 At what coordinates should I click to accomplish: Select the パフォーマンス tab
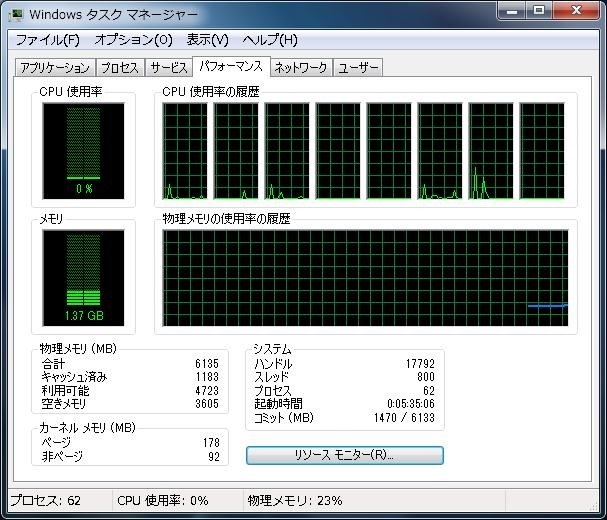tap(231, 67)
